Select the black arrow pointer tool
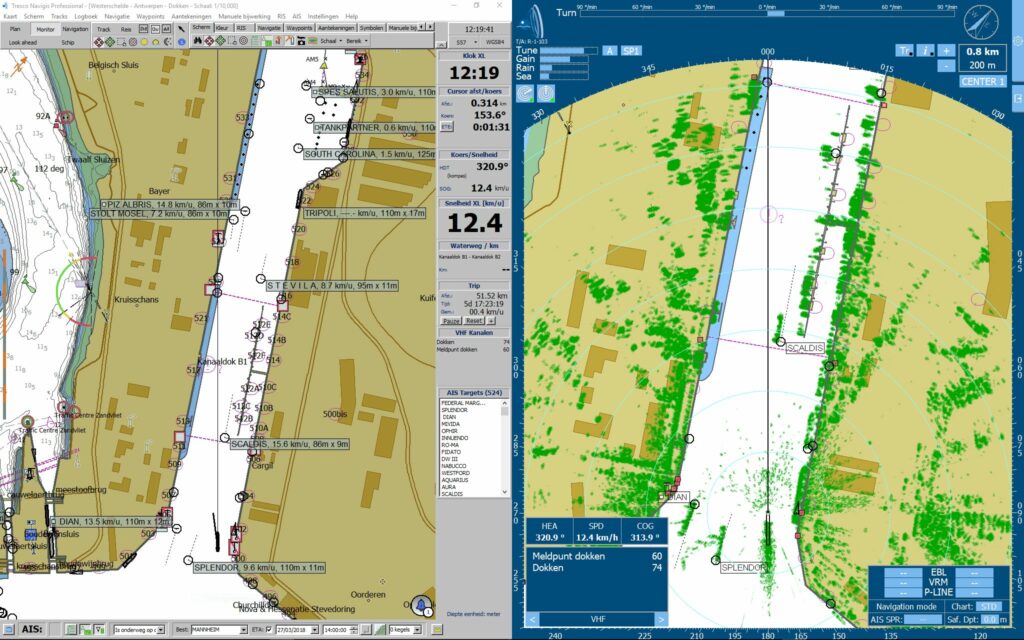 point(182,29)
